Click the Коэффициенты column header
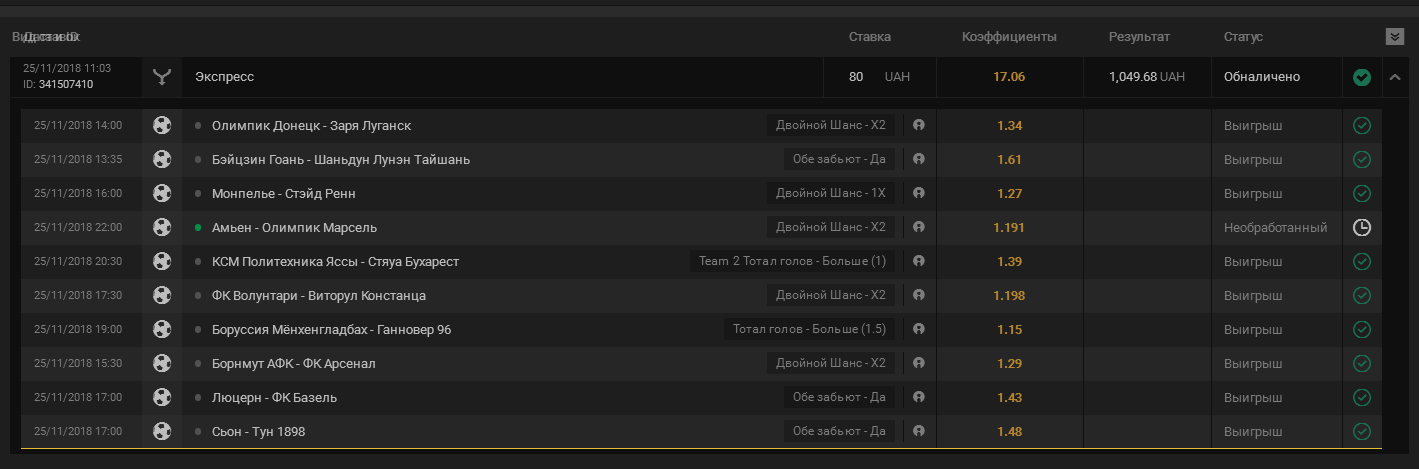 (x=1009, y=37)
